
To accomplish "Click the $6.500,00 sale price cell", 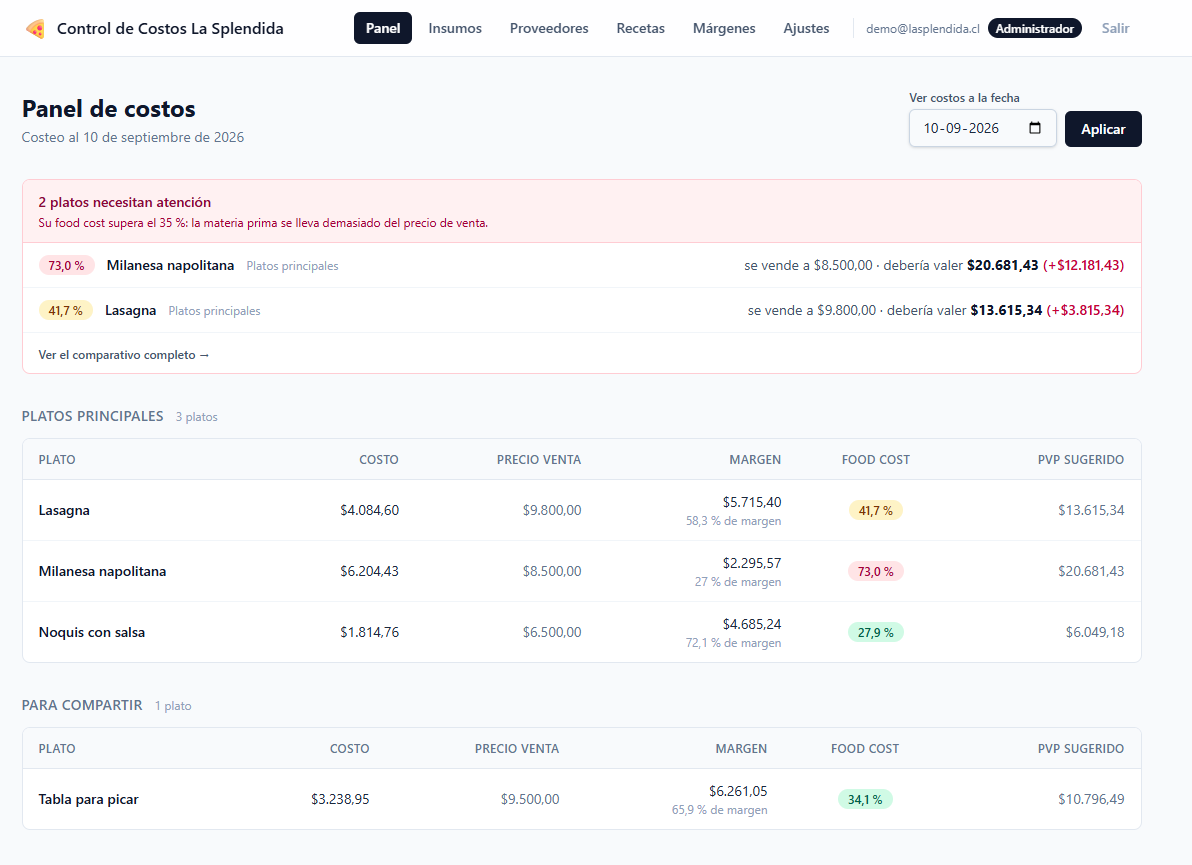I will tap(552, 632).
